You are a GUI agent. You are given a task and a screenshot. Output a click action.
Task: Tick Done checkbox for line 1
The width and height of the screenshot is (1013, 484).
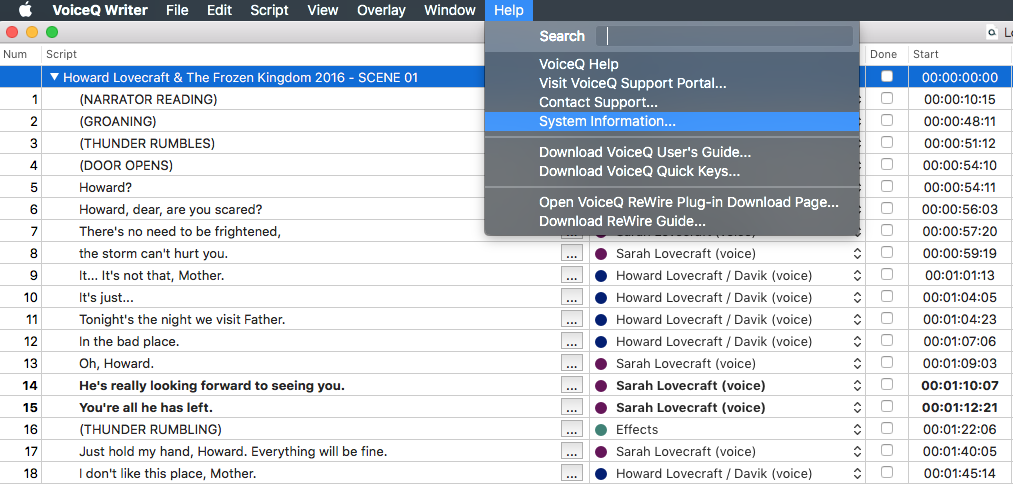[887, 98]
